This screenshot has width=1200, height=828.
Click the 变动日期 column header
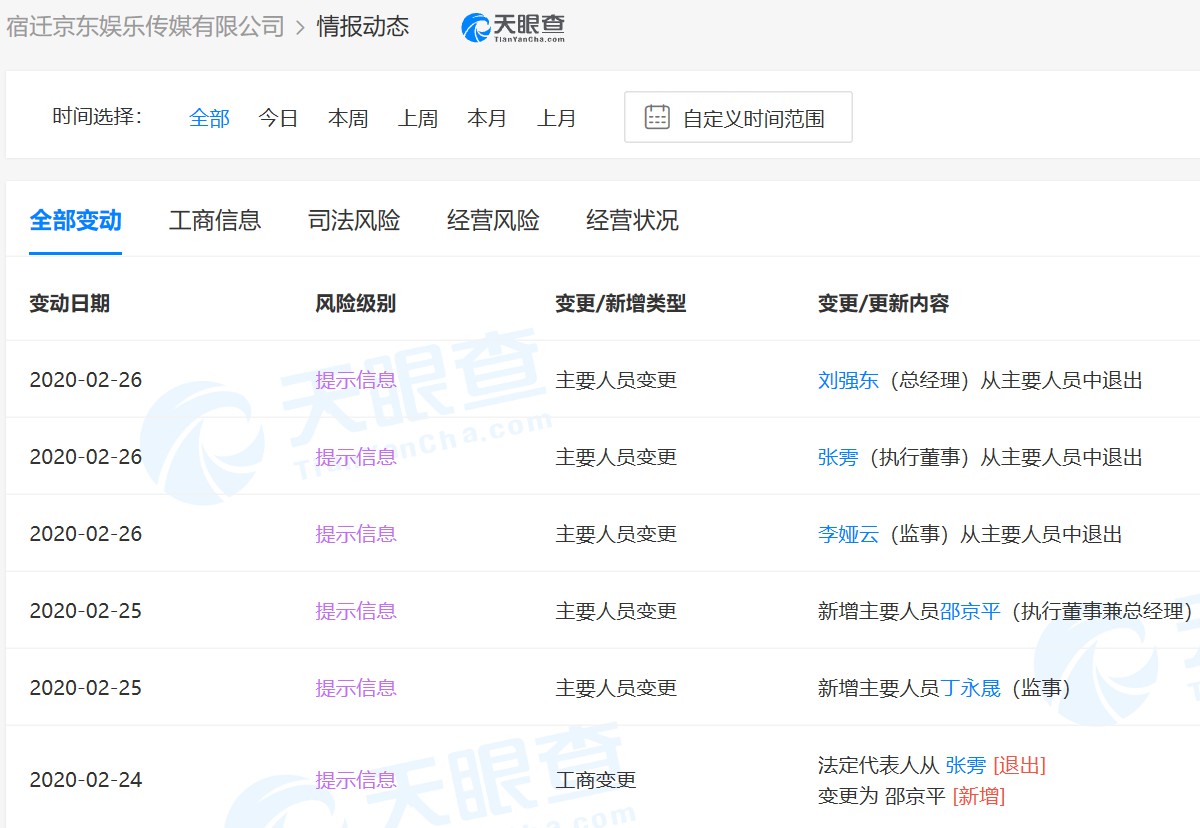click(x=70, y=304)
